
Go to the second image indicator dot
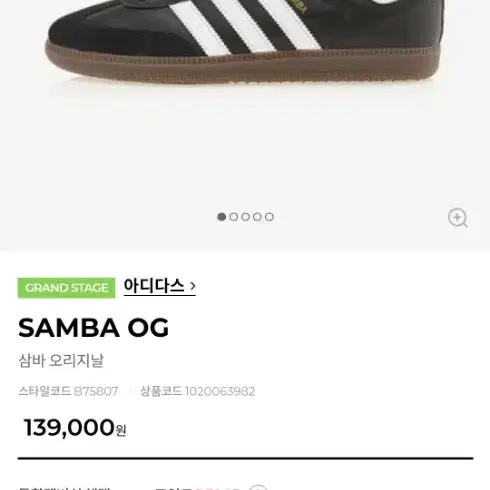234,217
